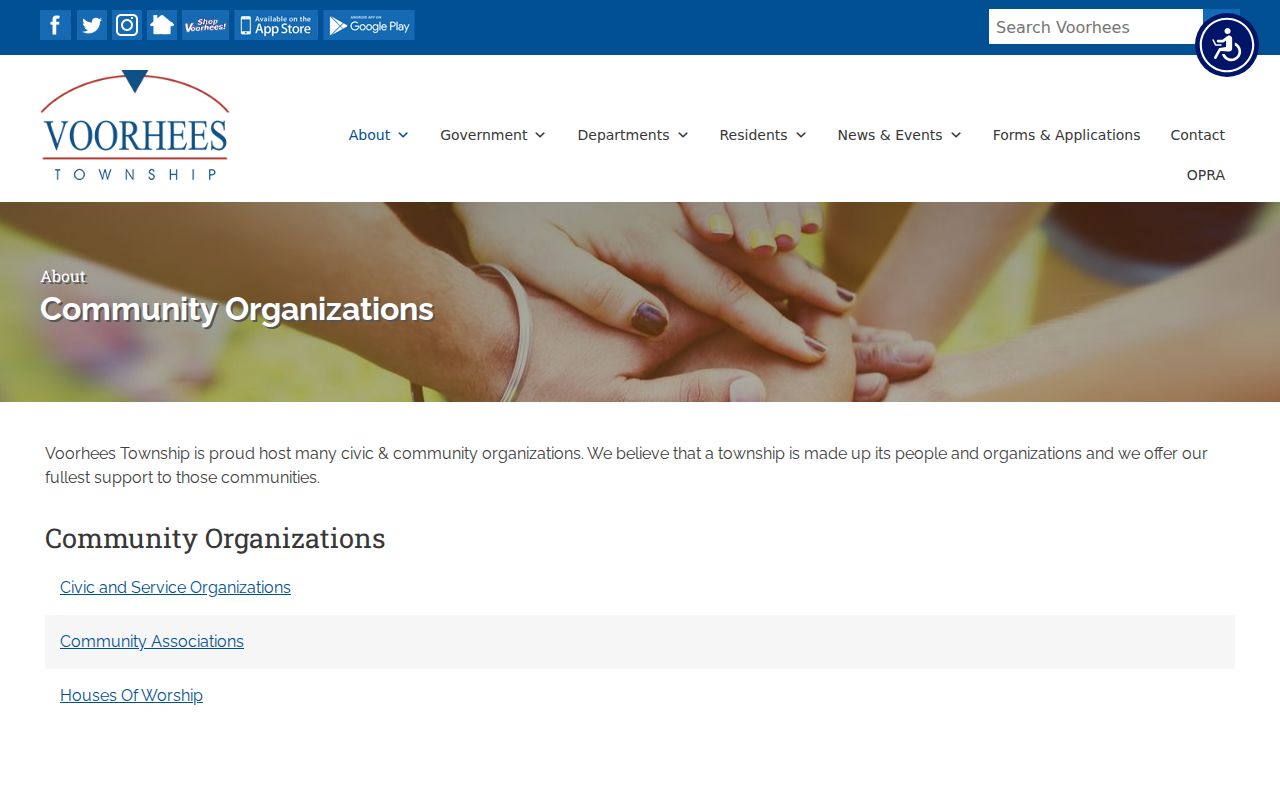Expand the Departments dropdown menu
Image resolution: width=1280 pixels, height=800 pixels.
coord(633,135)
